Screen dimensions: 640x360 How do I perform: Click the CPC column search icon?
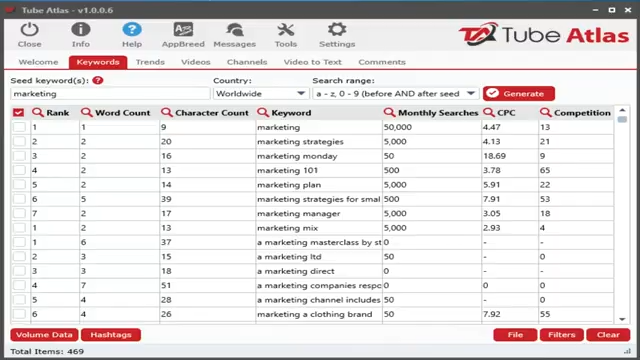click(x=489, y=113)
